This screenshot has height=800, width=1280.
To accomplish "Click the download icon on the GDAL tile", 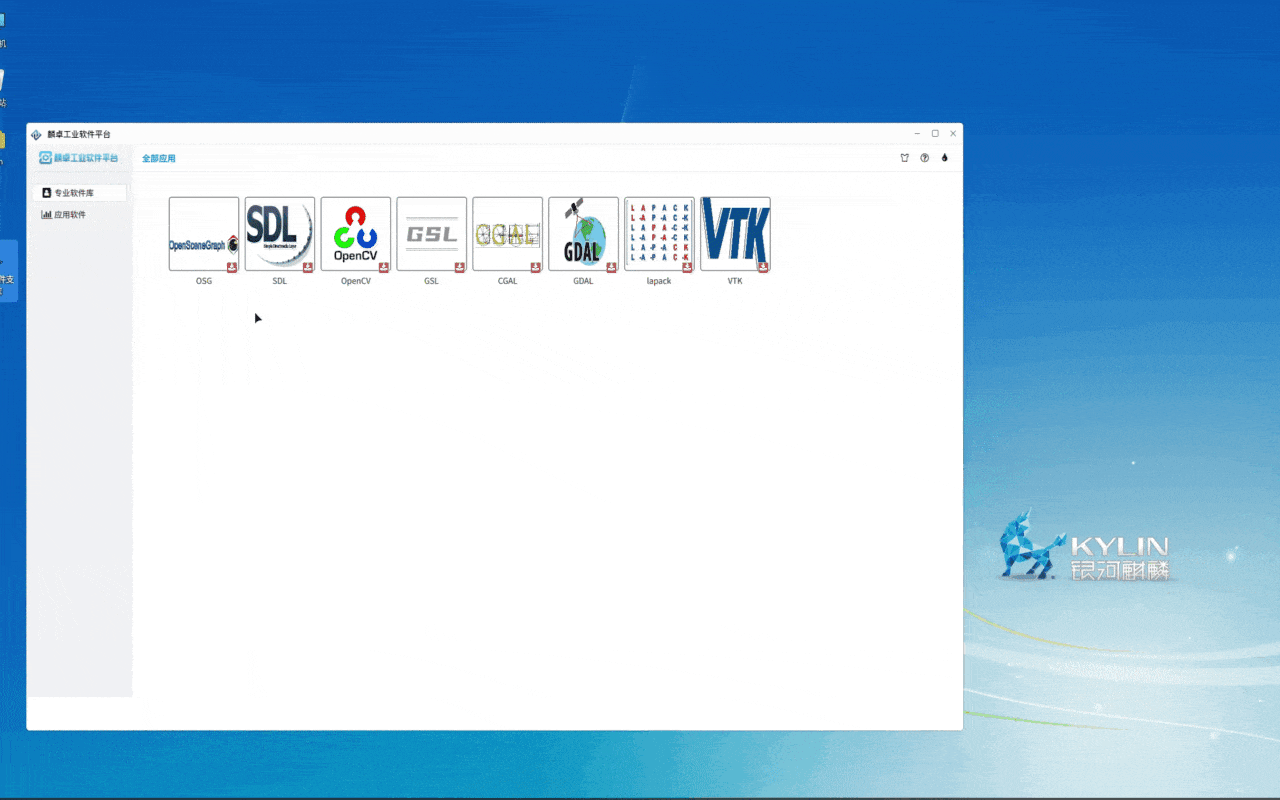I will [x=612, y=267].
